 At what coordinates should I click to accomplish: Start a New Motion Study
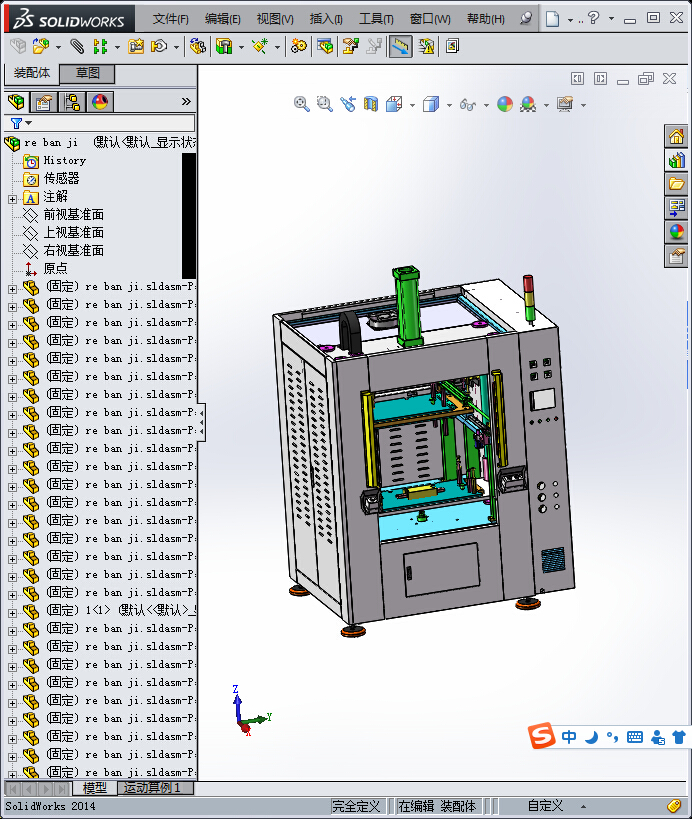pos(298,46)
